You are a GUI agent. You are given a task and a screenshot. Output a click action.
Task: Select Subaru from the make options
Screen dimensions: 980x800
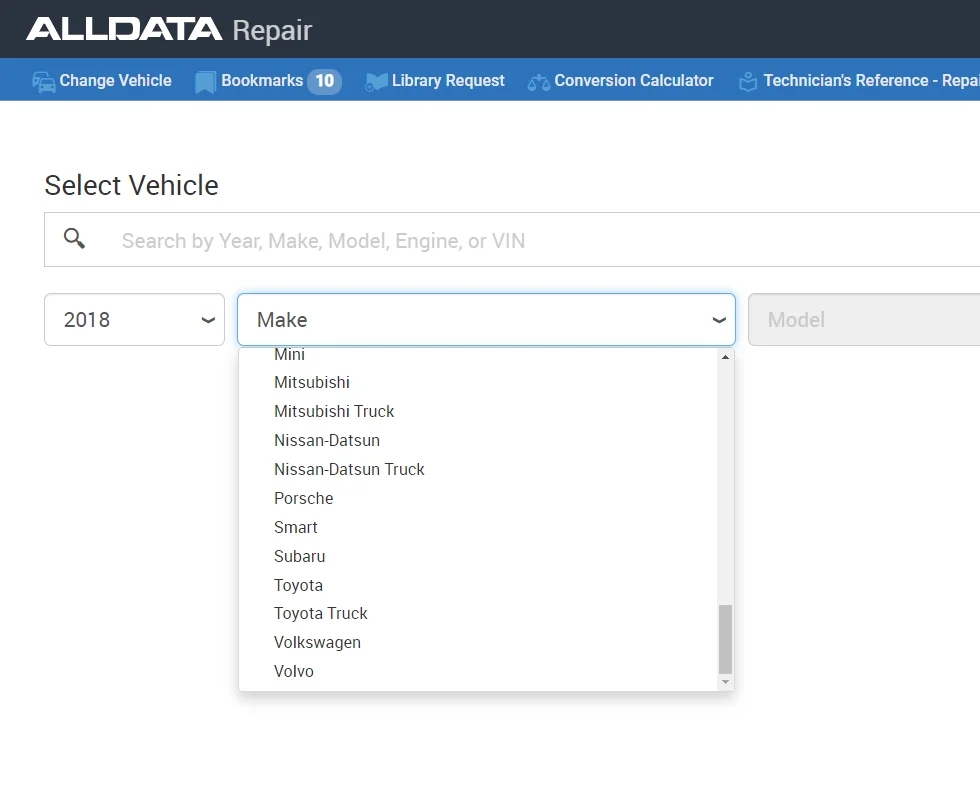300,556
